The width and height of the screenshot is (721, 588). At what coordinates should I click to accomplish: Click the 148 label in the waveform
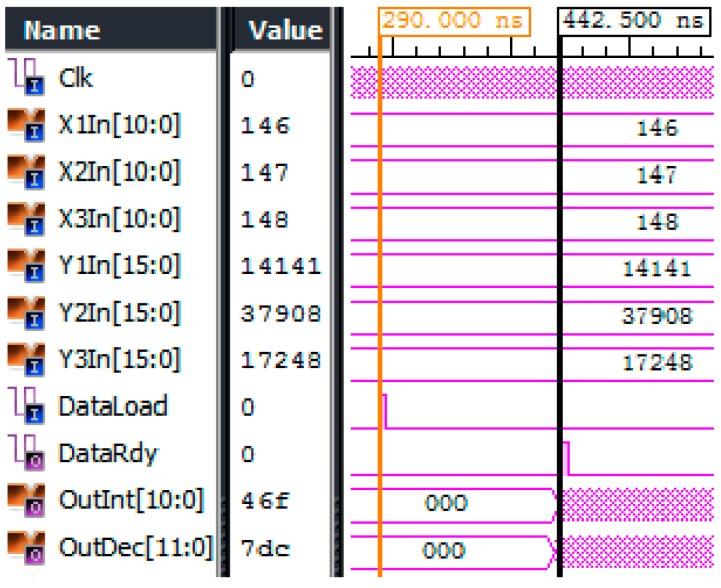point(658,223)
